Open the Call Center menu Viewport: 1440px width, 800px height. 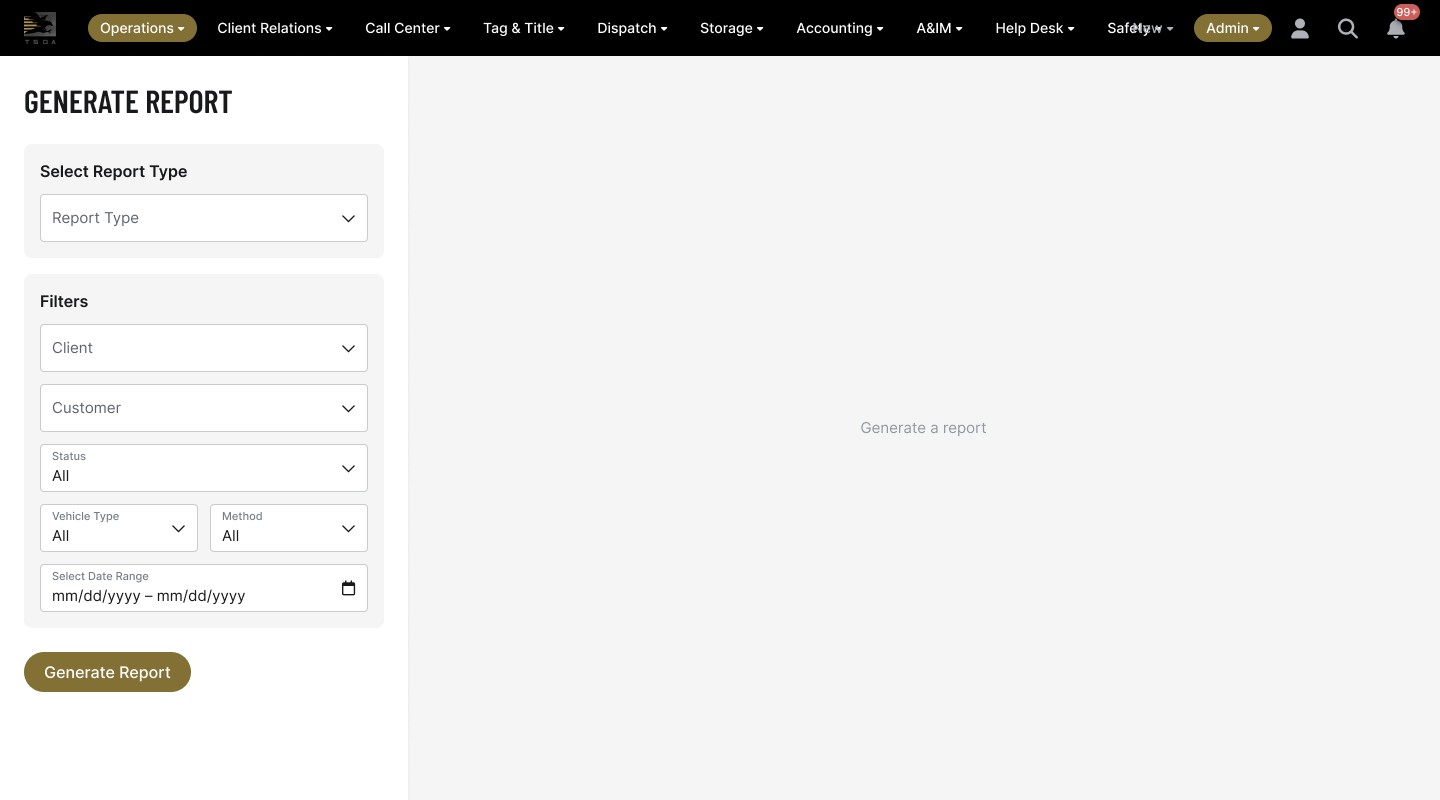408,28
